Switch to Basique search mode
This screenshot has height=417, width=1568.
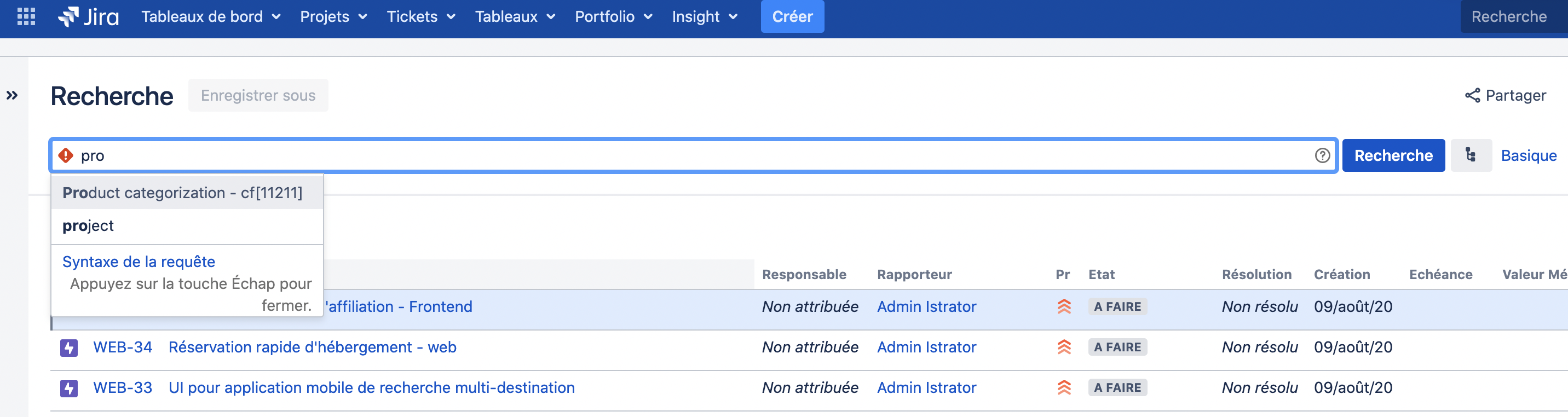click(x=1528, y=156)
